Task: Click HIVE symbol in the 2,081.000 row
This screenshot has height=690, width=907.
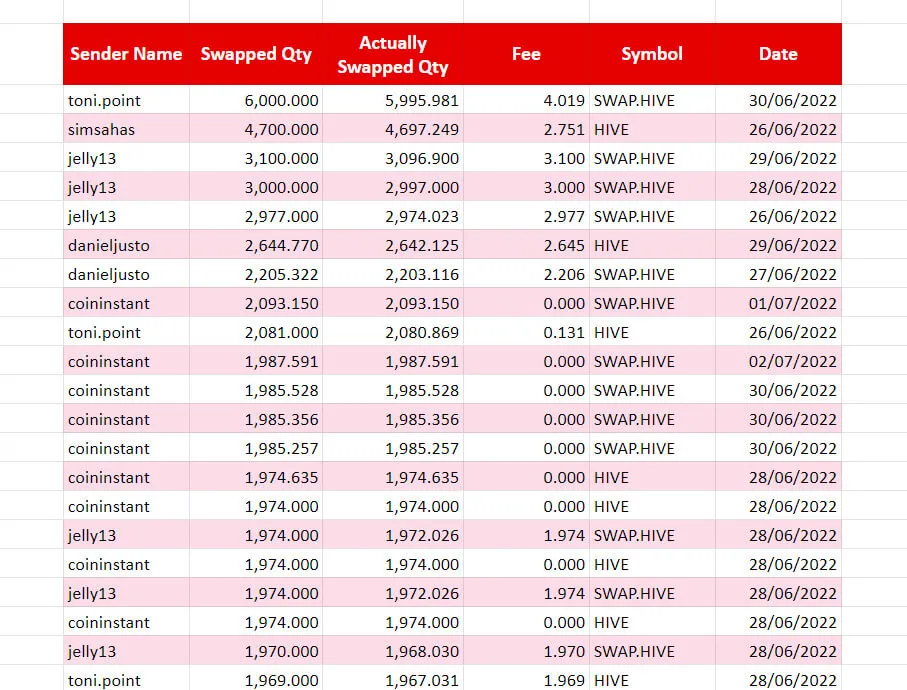Action: (x=652, y=331)
